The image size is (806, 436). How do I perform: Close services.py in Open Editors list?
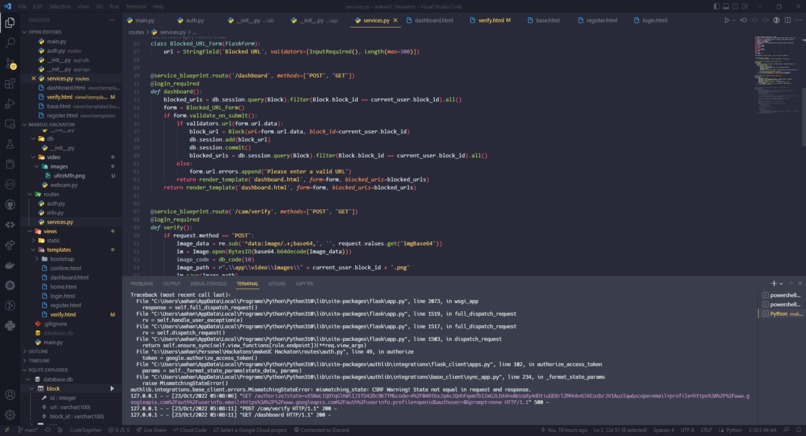point(33,79)
